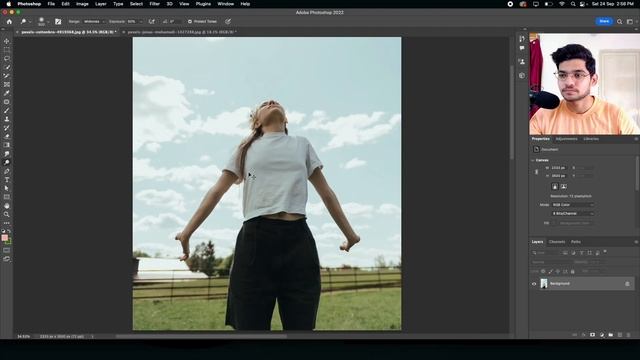Select the Zoom tool
The height and width of the screenshot is (360, 640).
[7, 214]
